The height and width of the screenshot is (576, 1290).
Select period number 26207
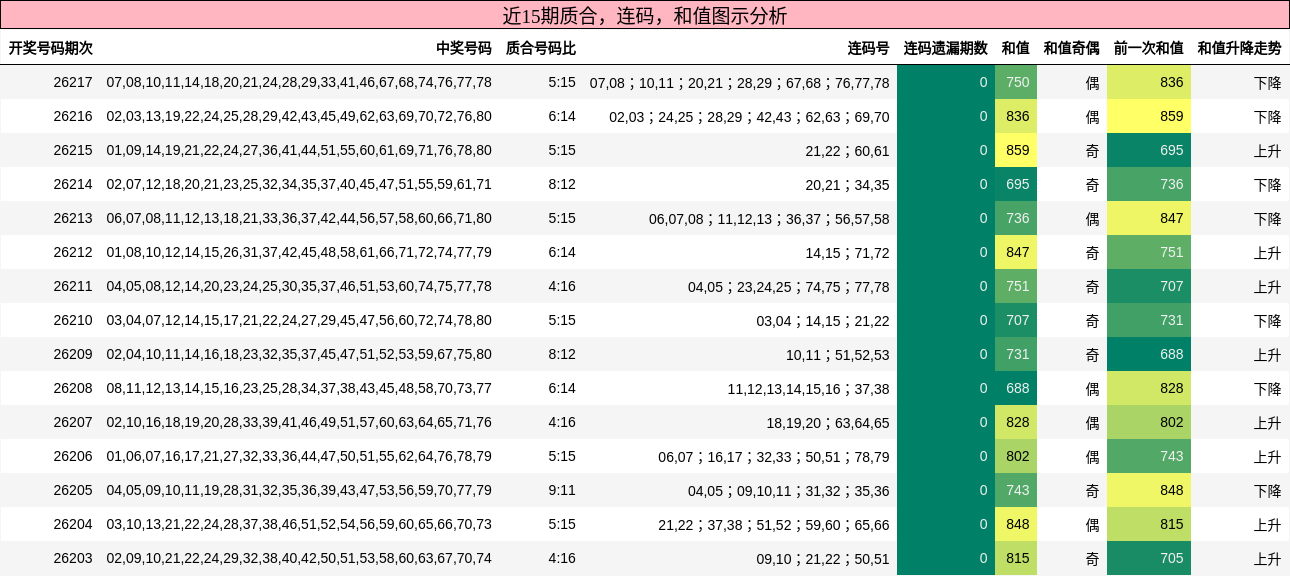pos(73,422)
